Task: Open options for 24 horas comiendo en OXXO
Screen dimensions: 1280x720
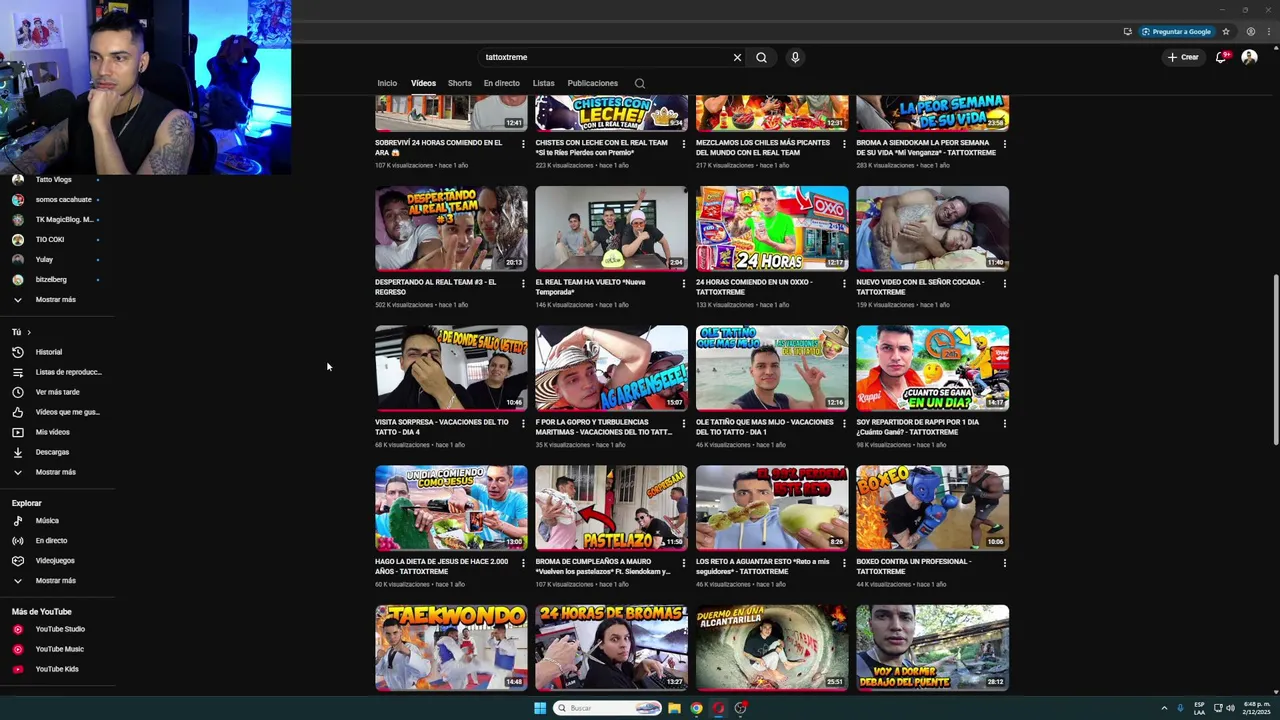Action: coord(844,283)
